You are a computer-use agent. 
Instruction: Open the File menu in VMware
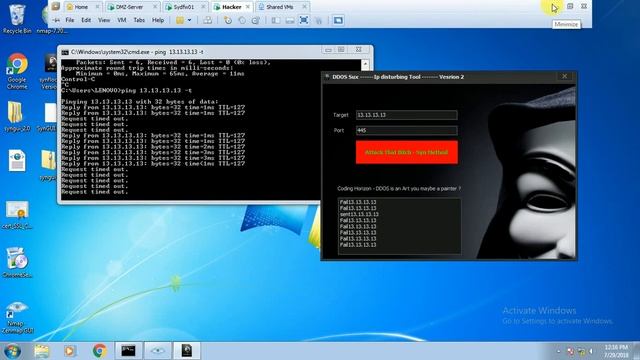70,20
